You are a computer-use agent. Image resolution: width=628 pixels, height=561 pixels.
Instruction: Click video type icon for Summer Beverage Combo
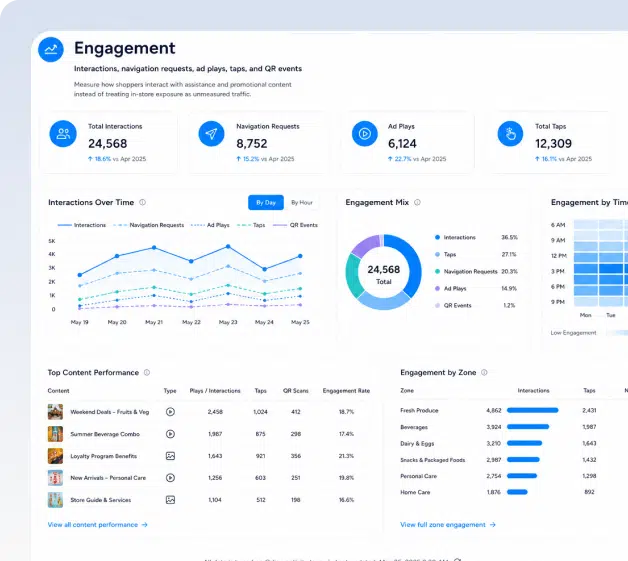[170, 434]
